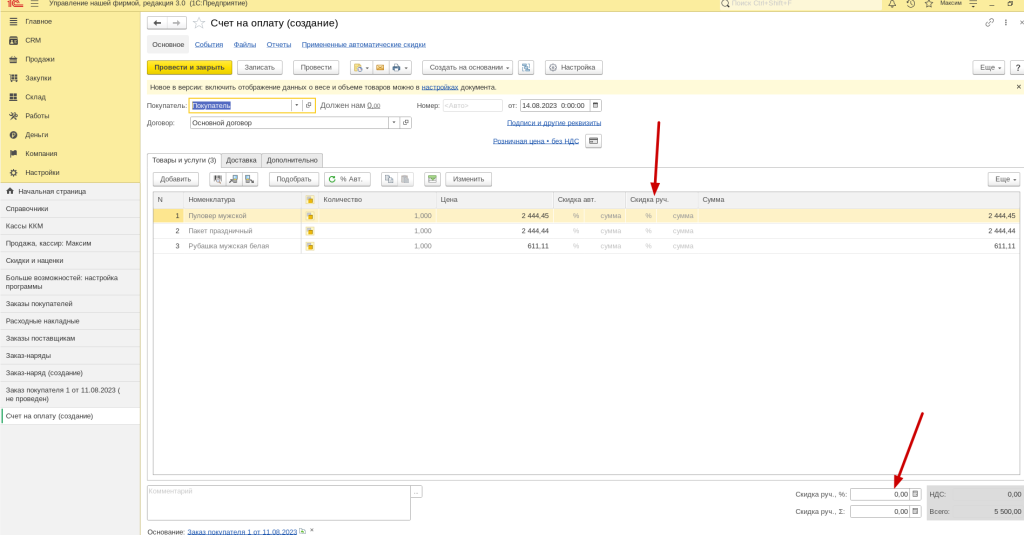Image resolution: width=1024 pixels, height=535 pixels.
Task: Click the 611,11 price cell
Action: 494,246
